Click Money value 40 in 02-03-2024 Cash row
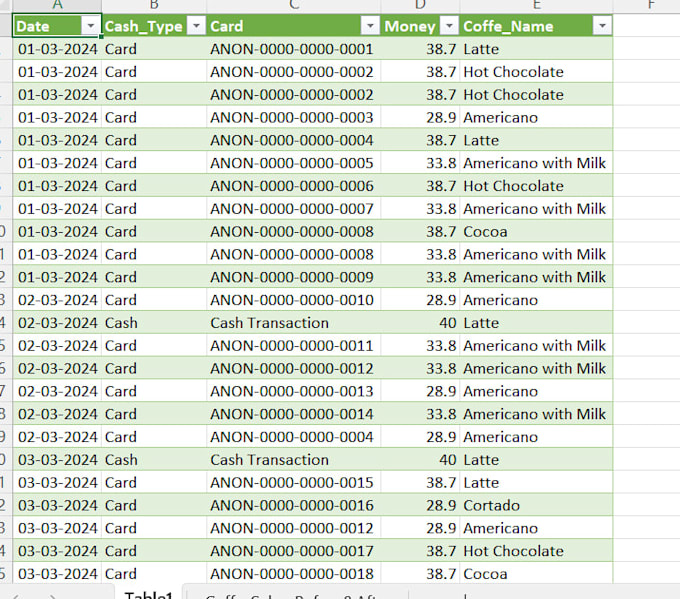This screenshot has width=680, height=599. pos(420,323)
